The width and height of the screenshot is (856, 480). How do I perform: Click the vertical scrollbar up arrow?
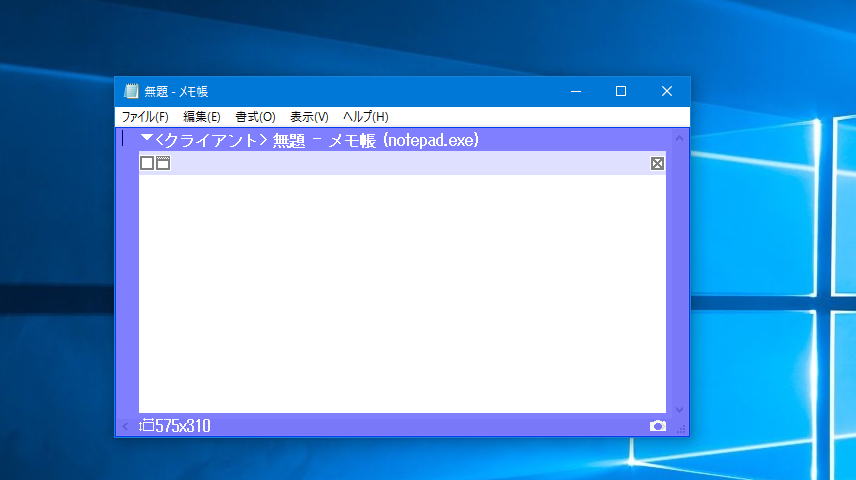pyautogui.click(x=679, y=138)
